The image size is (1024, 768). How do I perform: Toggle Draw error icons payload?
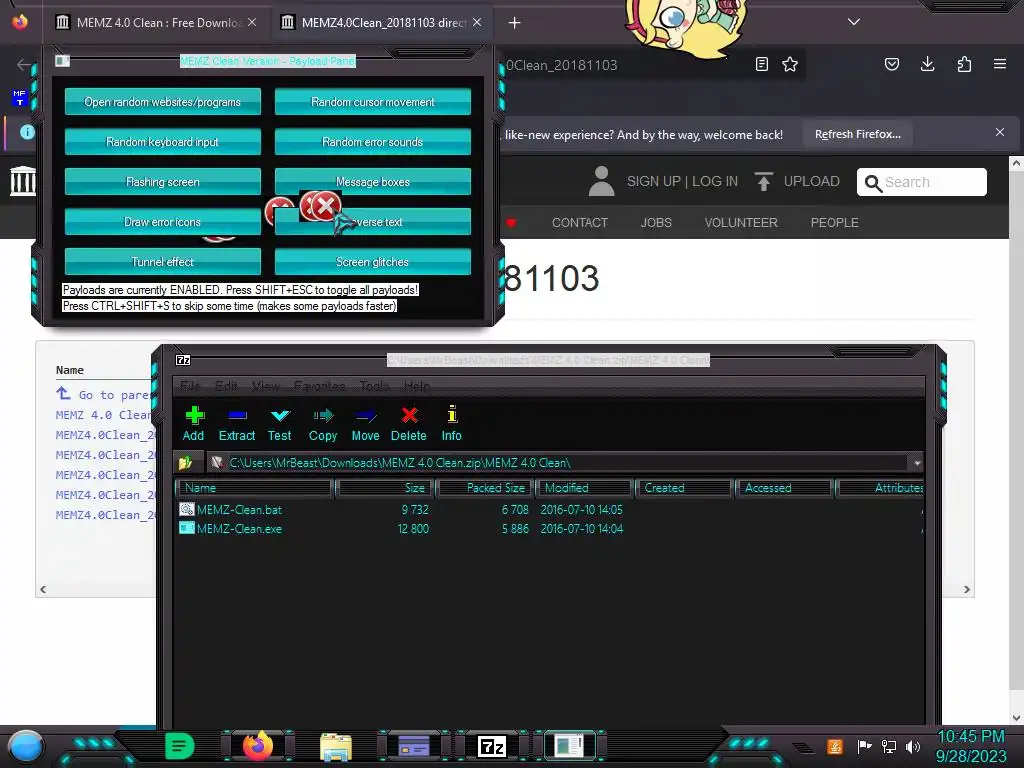(163, 222)
